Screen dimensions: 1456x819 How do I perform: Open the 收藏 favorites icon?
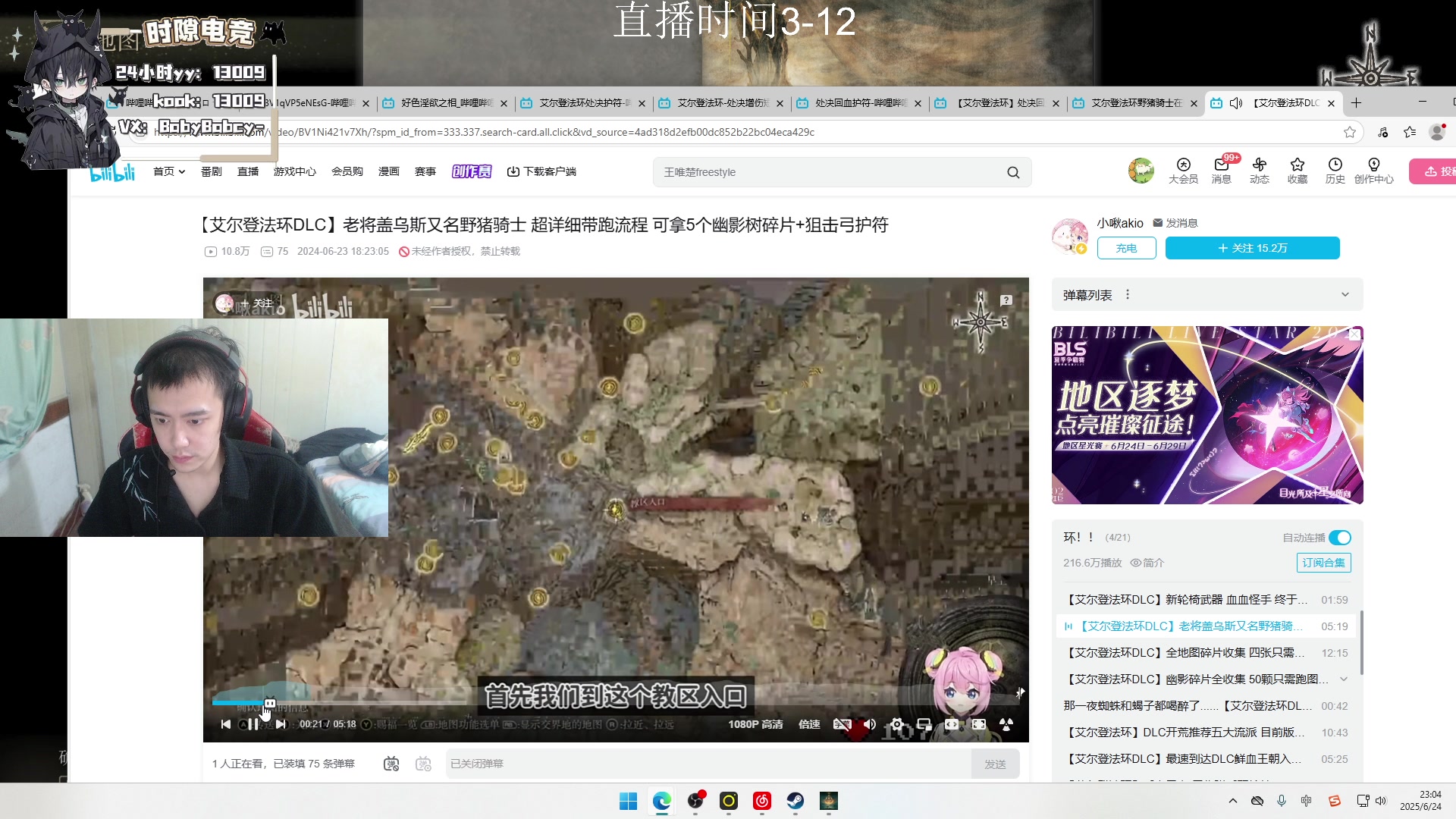1298,171
